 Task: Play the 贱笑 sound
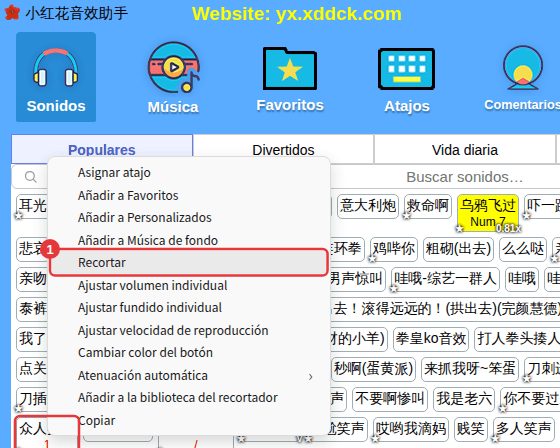point(471,429)
